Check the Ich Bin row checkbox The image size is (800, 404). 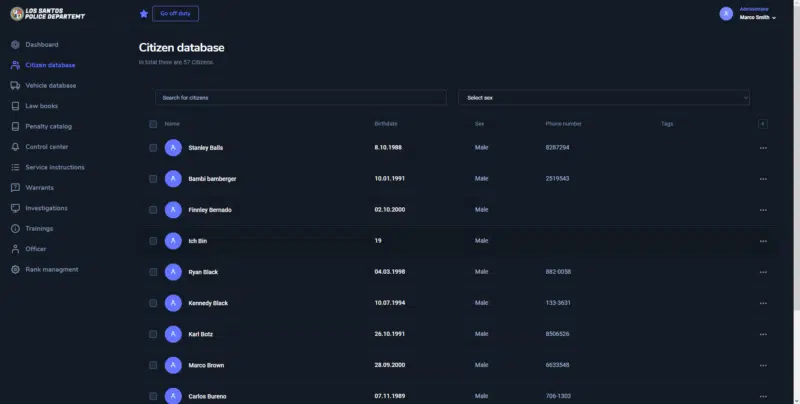(x=153, y=241)
